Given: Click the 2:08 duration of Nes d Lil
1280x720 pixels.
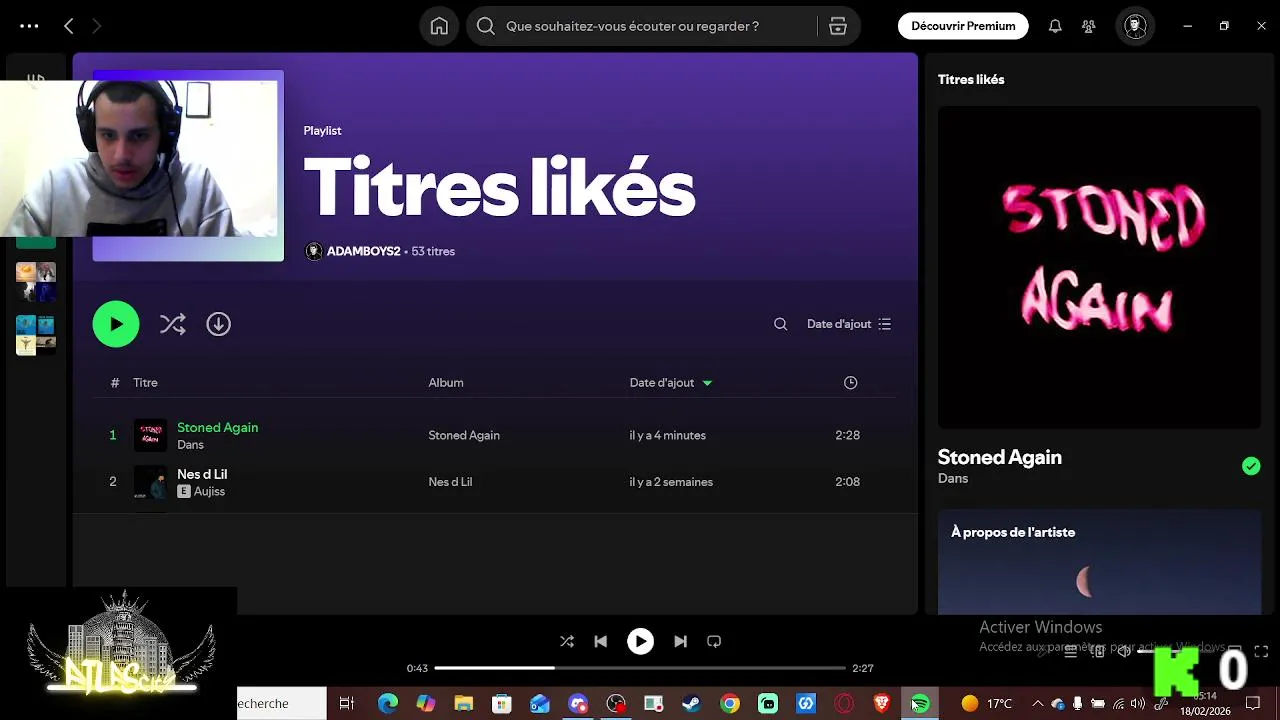Looking at the screenshot, I should pyautogui.click(x=847, y=482).
